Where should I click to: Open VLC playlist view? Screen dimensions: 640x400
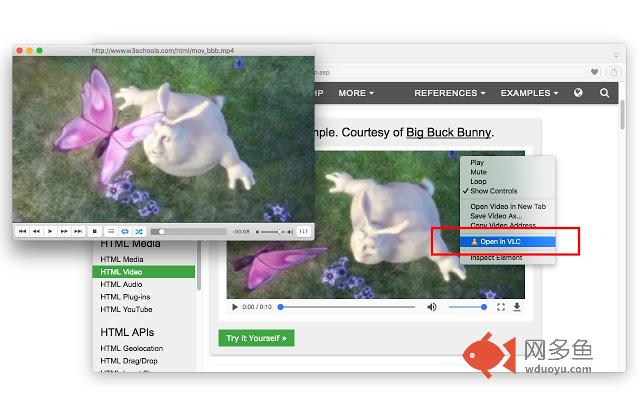(x=111, y=231)
